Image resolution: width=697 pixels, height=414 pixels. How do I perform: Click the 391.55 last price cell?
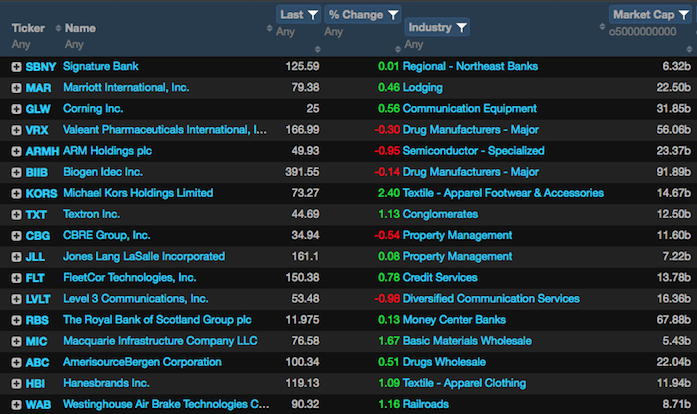302,172
